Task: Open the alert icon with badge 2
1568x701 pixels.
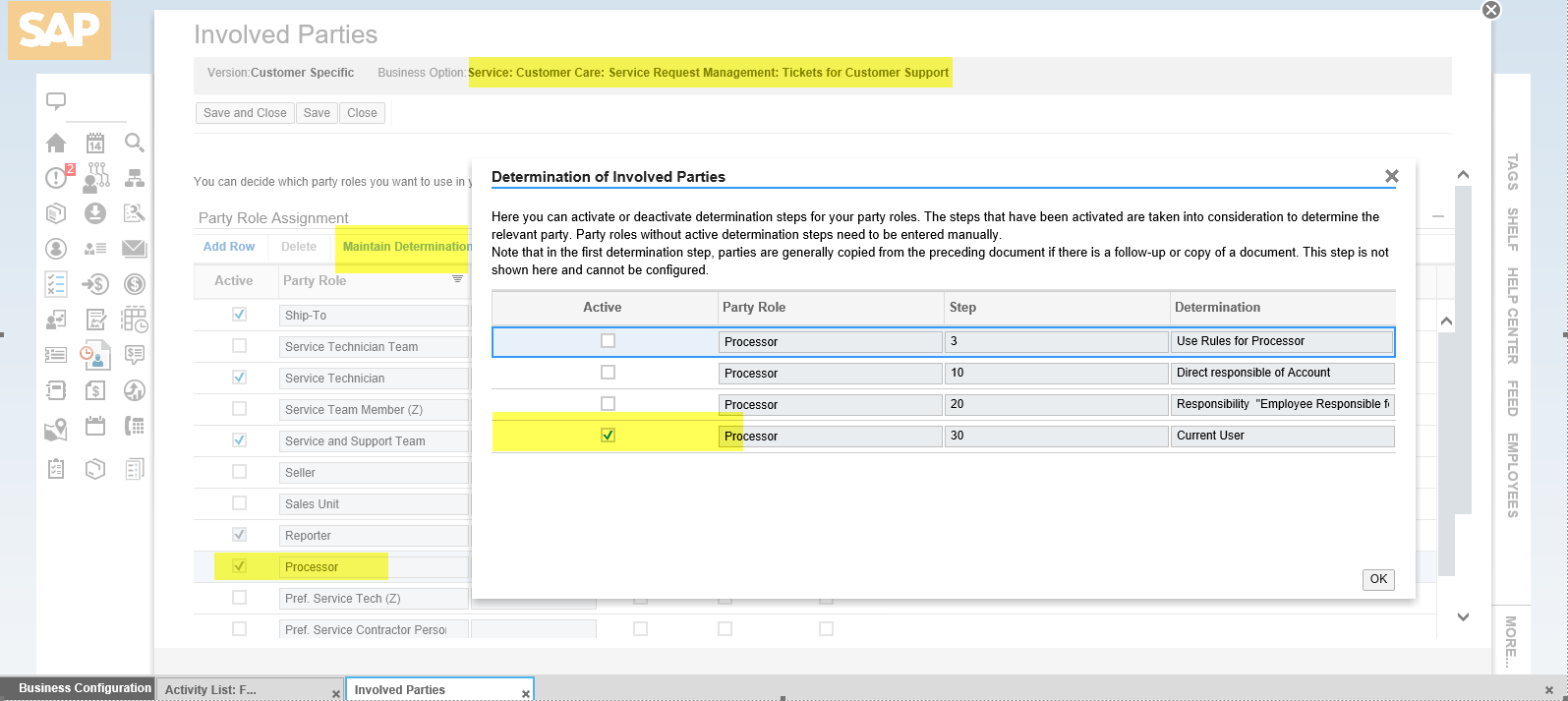Action: pyautogui.click(x=59, y=177)
